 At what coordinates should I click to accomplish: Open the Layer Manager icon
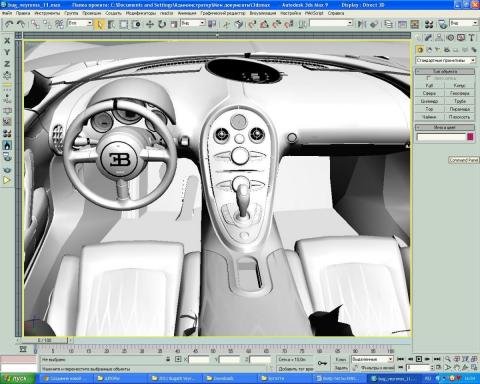click(x=388, y=24)
